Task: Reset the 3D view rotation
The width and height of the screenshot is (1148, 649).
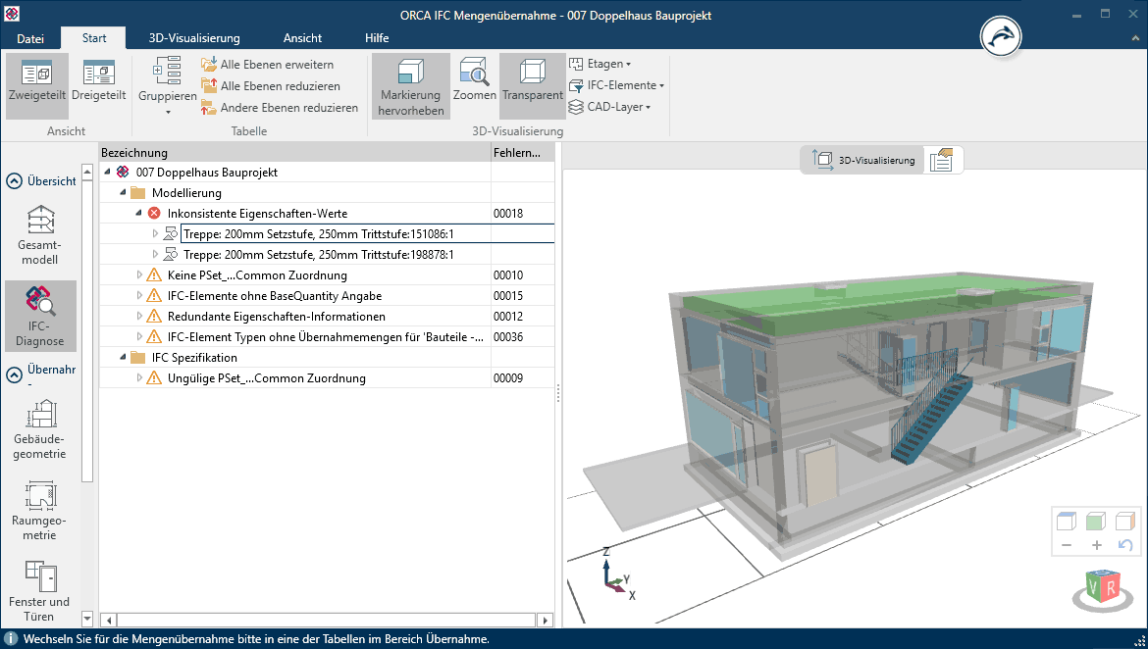Action: point(1125,545)
